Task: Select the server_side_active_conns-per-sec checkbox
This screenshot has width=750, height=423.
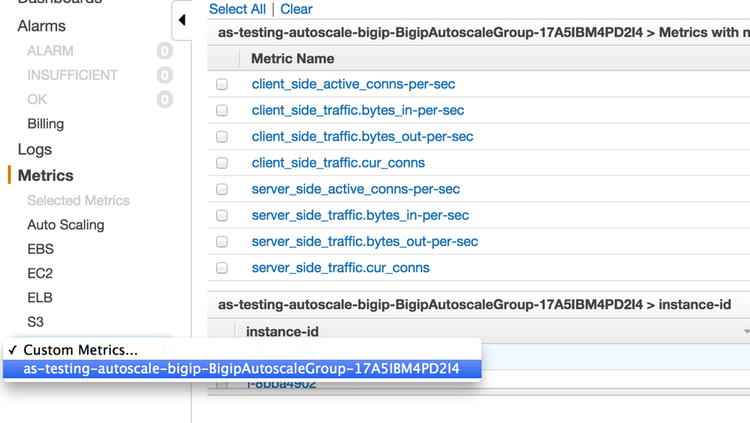Action: click(x=222, y=189)
